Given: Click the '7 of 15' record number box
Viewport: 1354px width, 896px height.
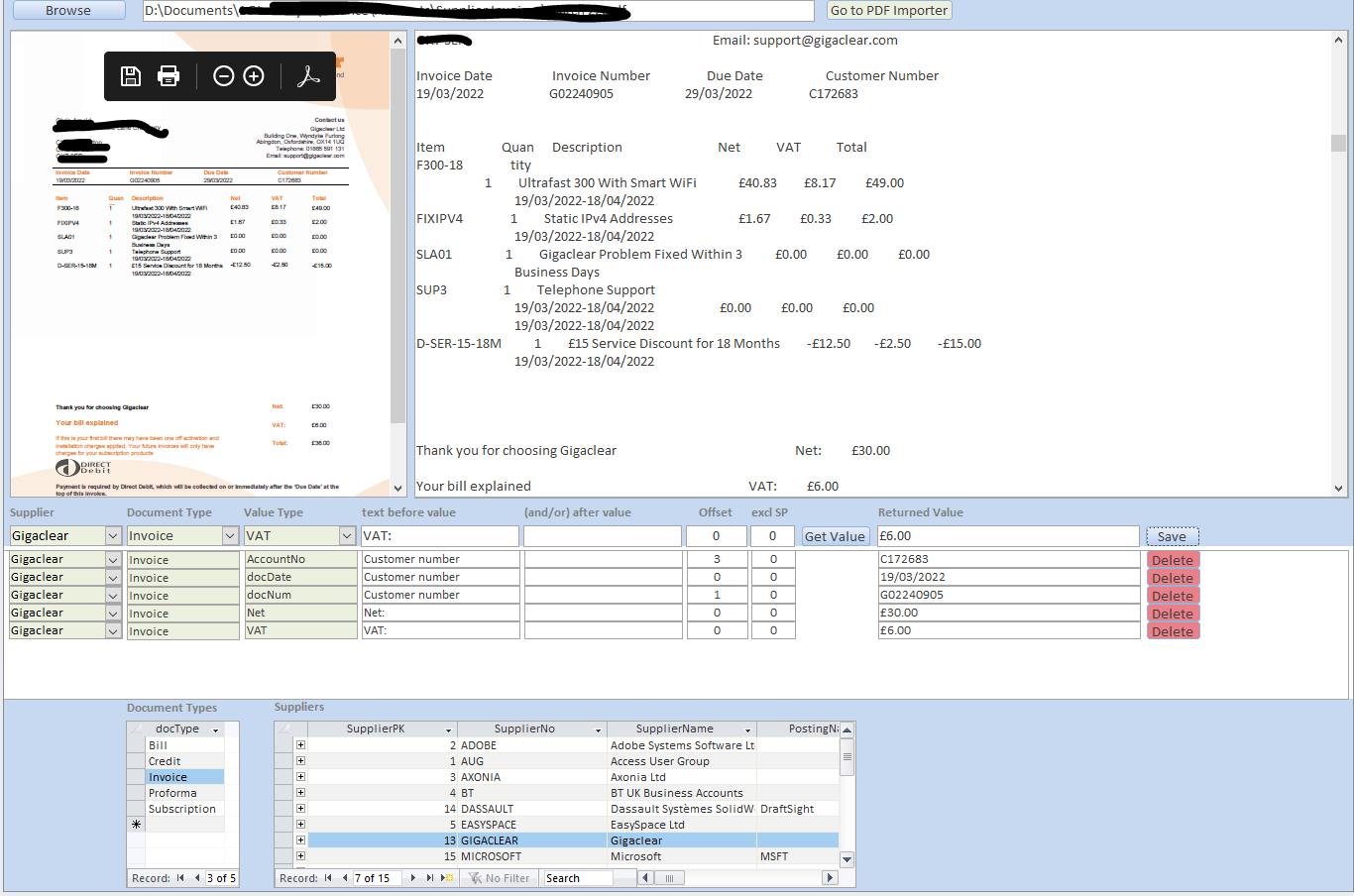Looking at the screenshot, I should (377, 878).
